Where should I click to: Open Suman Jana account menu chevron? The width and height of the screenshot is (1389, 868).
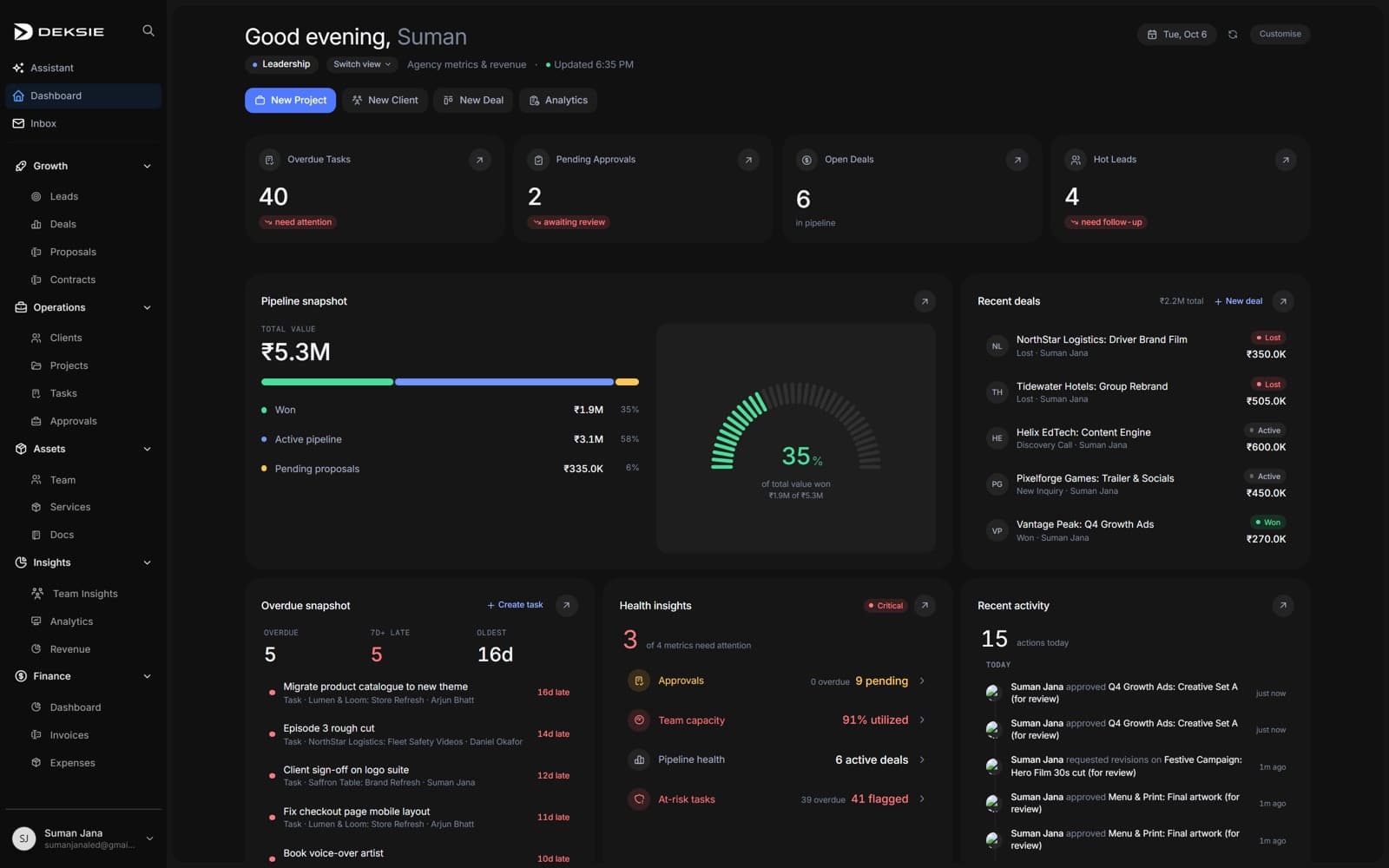coord(149,838)
